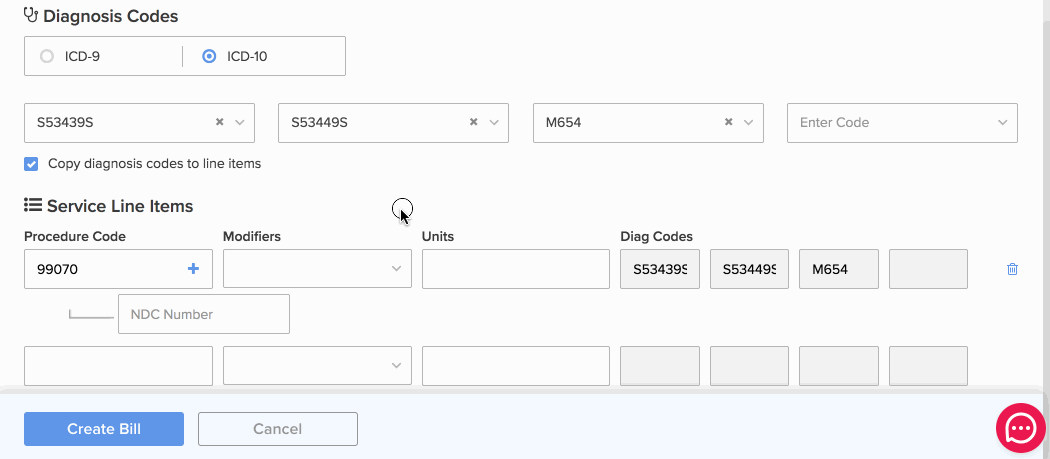Click the plus icon beside procedure 99070
Image resolution: width=1050 pixels, height=459 pixels.
click(194, 269)
